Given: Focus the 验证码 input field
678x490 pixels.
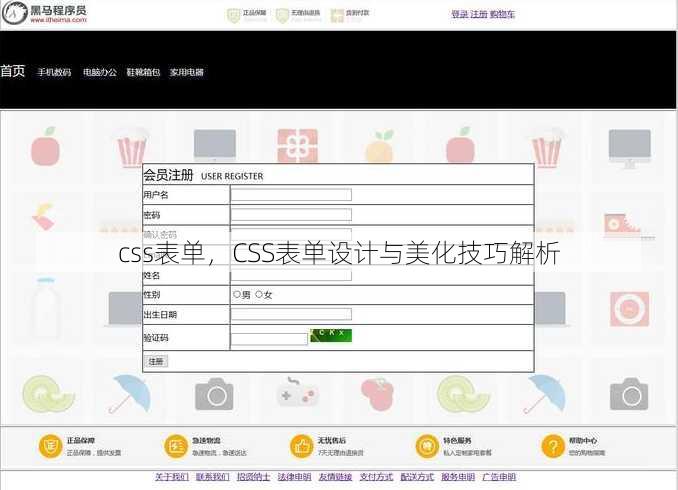Looking at the screenshot, I should (x=269, y=338).
